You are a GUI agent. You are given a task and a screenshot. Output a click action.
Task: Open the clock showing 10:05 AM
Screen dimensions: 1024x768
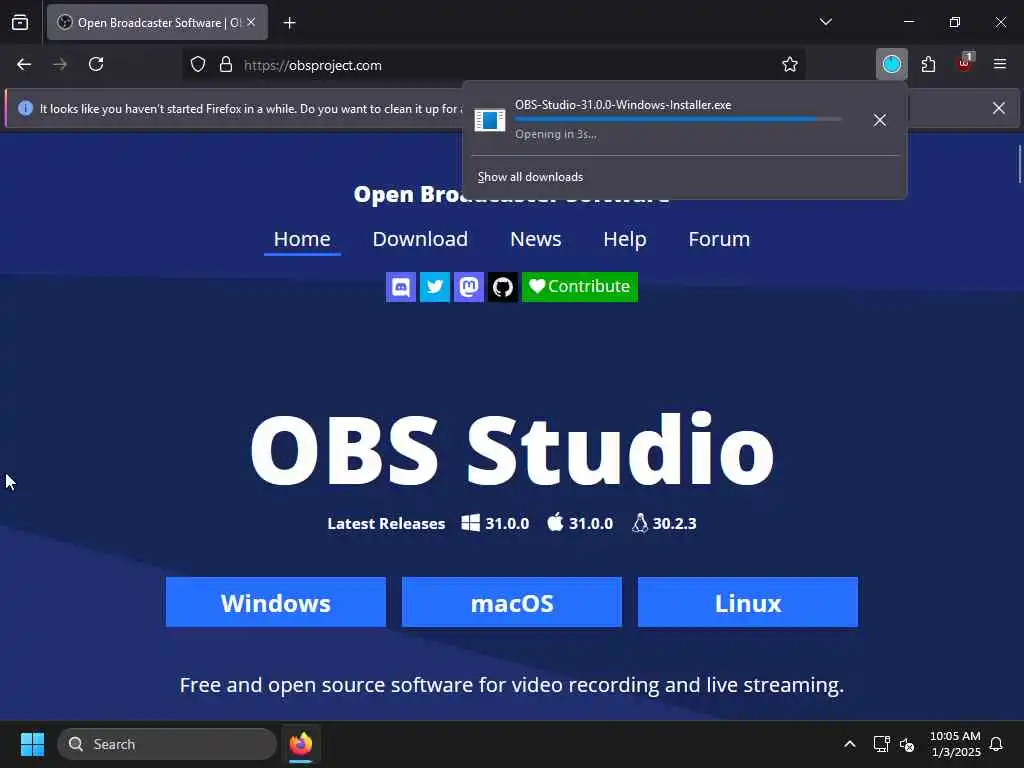point(955,744)
